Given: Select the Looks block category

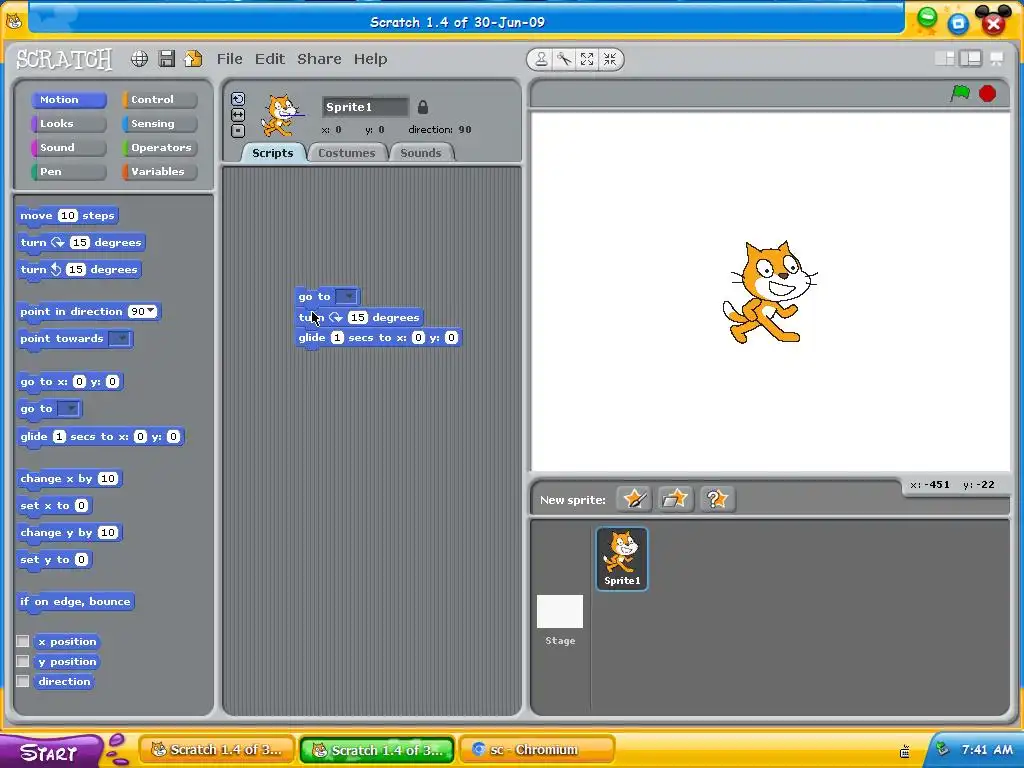Looking at the screenshot, I should 69,123.
